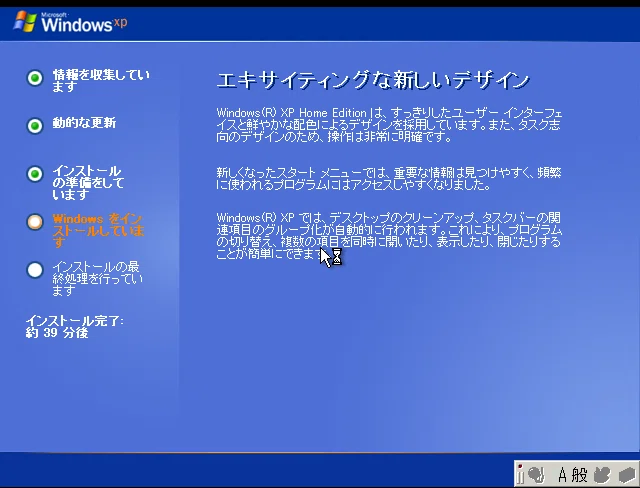
Task: Click the paragraph starting 'Windows(R) XP Home Edition'
Action: [x=389, y=124]
